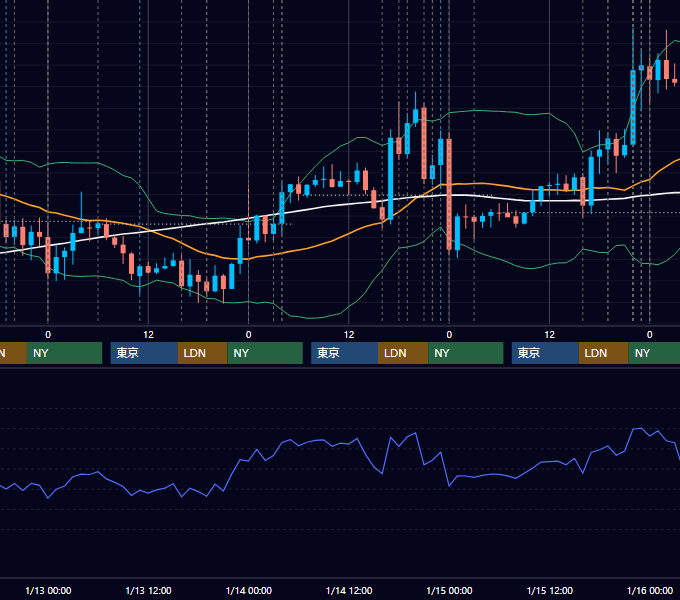Select the 1/16 00:00 time axis label

tap(650, 590)
